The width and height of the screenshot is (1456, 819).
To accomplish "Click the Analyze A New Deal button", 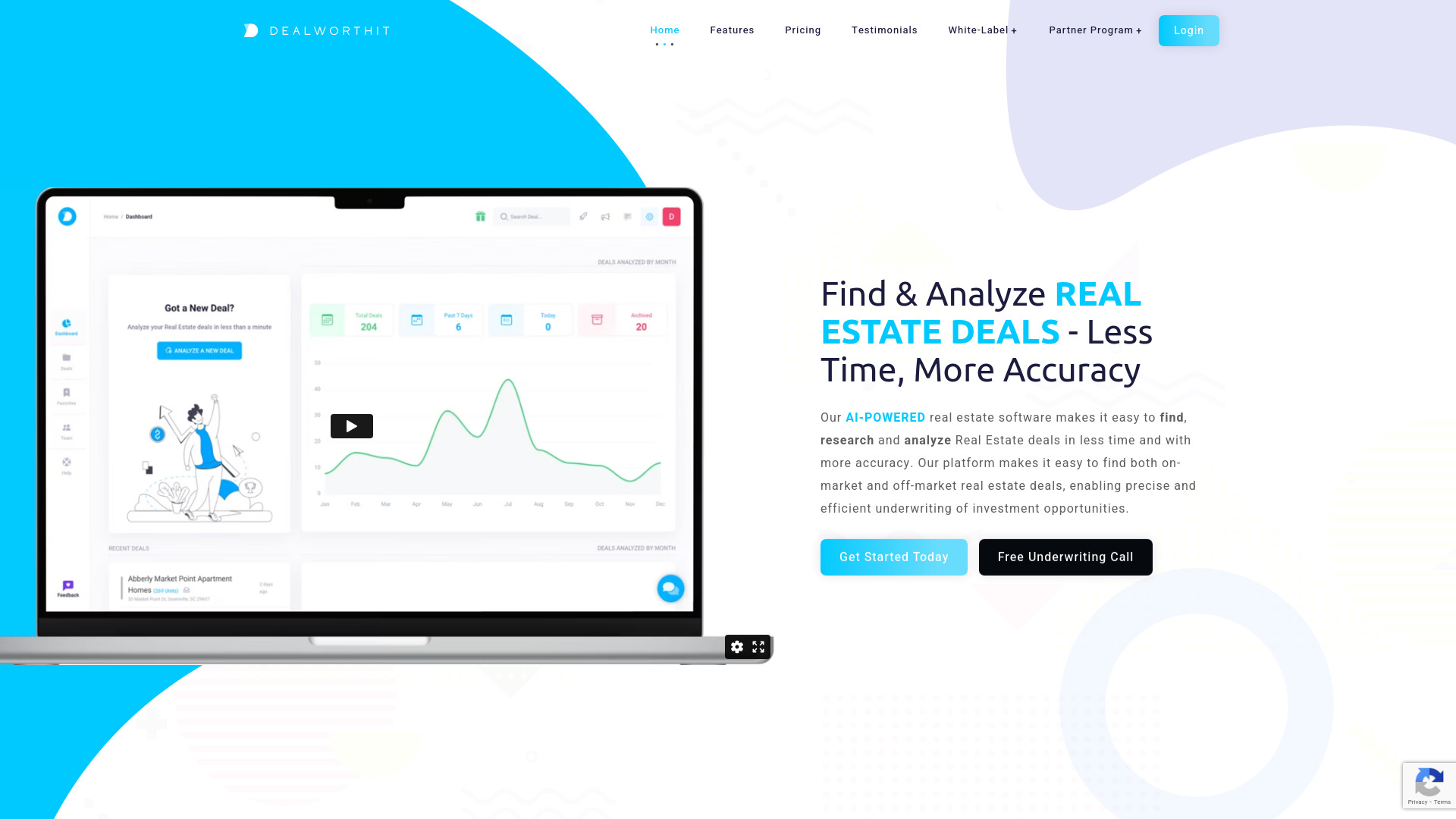I will tap(199, 350).
